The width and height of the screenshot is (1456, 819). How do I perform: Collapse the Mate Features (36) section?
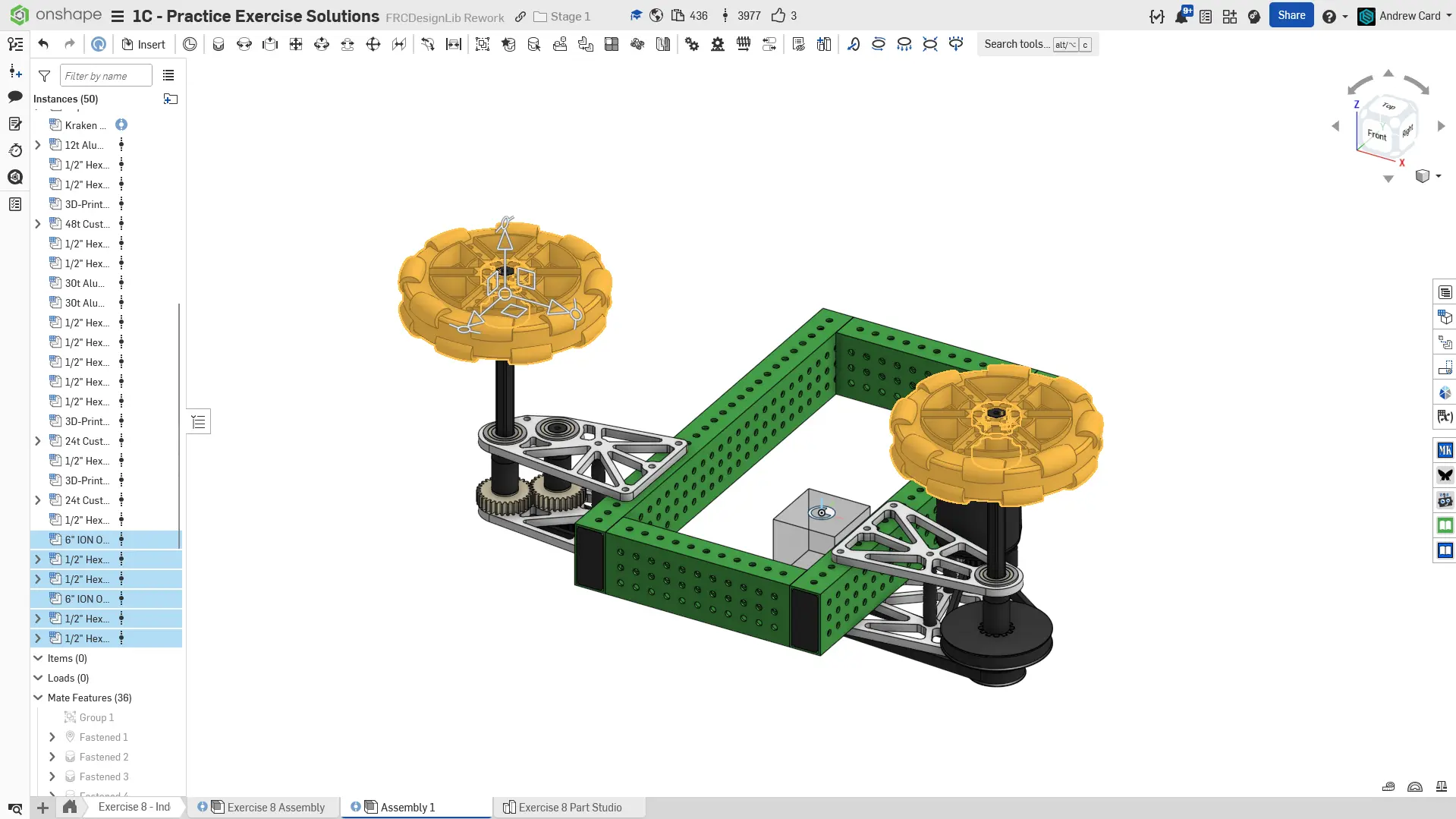38,698
